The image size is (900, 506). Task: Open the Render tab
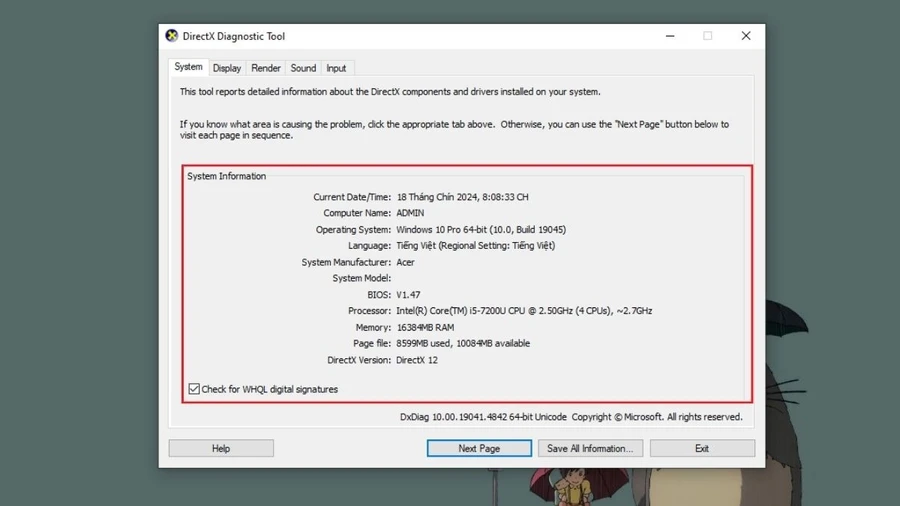[x=266, y=68]
